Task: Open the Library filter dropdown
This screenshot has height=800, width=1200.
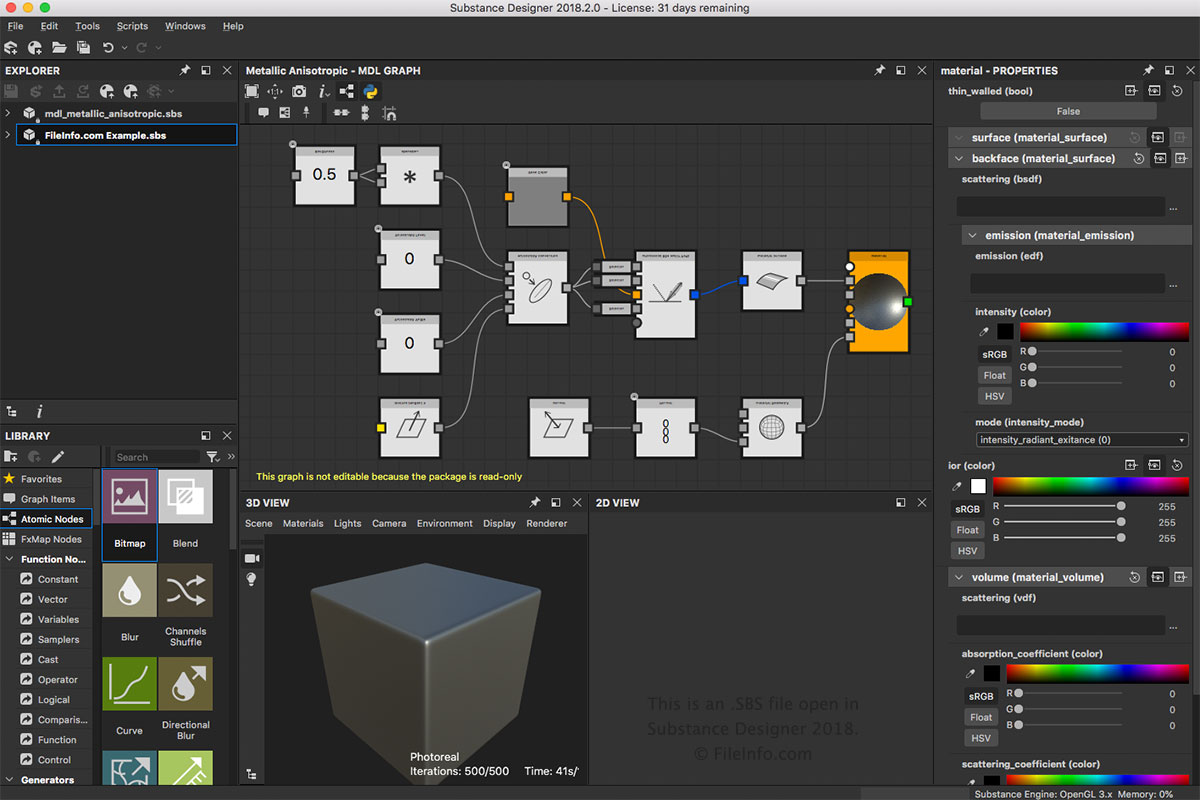Action: pos(212,457)
